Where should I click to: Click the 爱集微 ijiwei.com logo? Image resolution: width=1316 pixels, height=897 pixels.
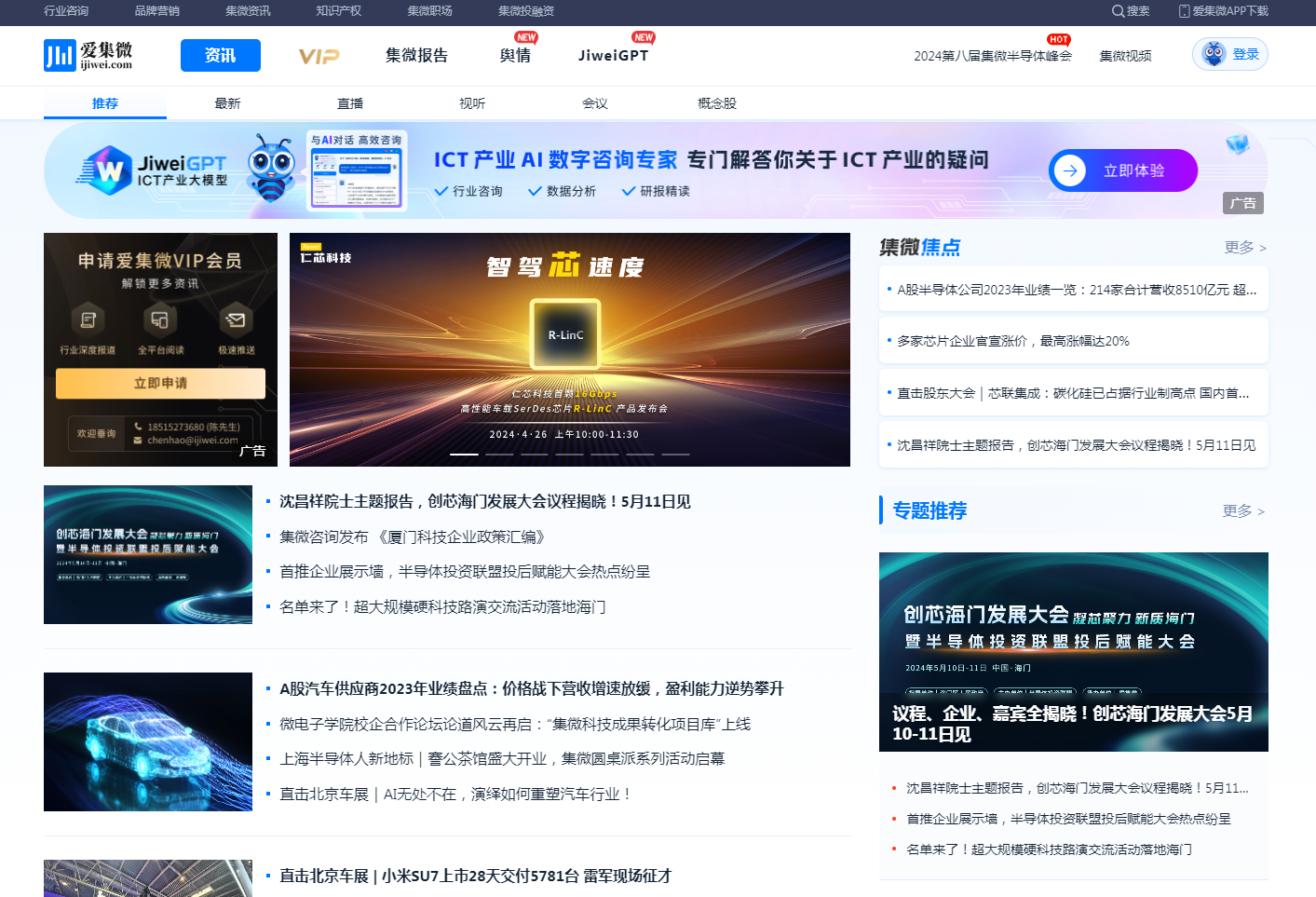tap(88, 55)
